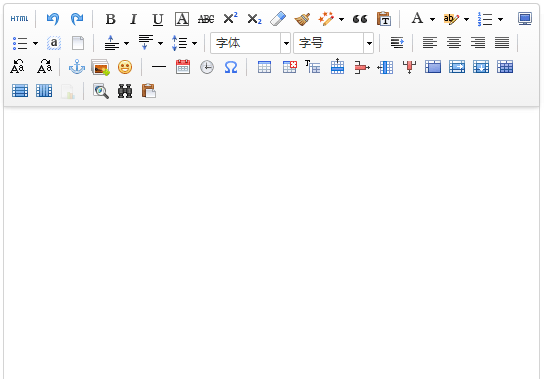Toggle underline formatting
Screen dimensions: 545x379
158,19
